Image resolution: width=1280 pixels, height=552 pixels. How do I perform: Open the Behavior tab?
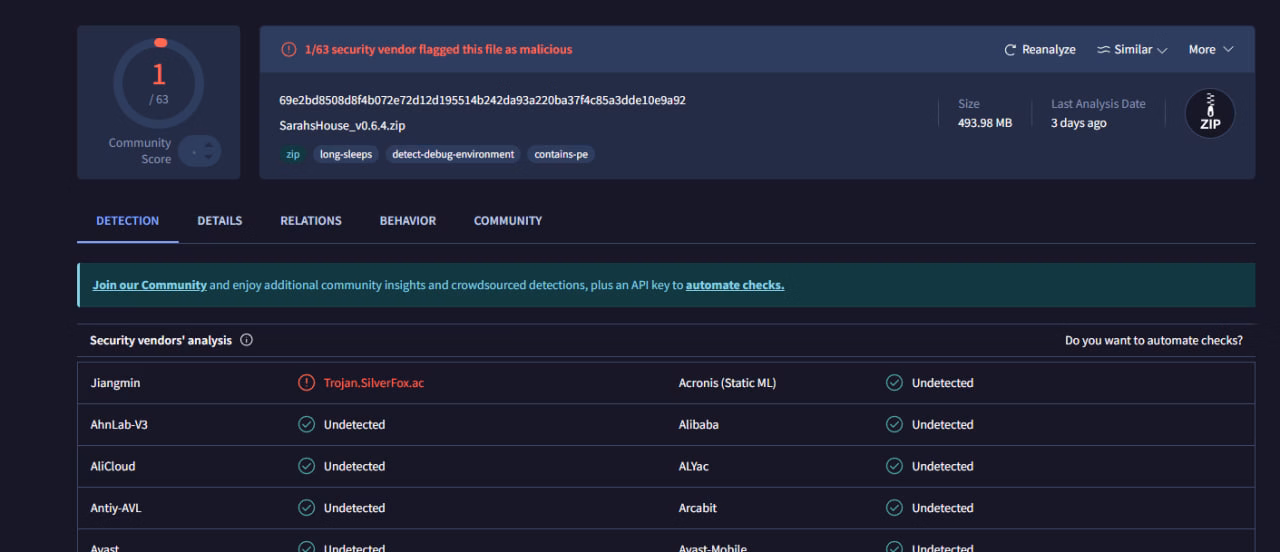407,221
